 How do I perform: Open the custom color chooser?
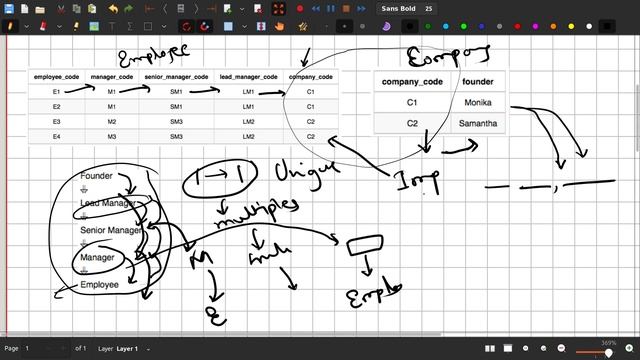pos(607,27)
